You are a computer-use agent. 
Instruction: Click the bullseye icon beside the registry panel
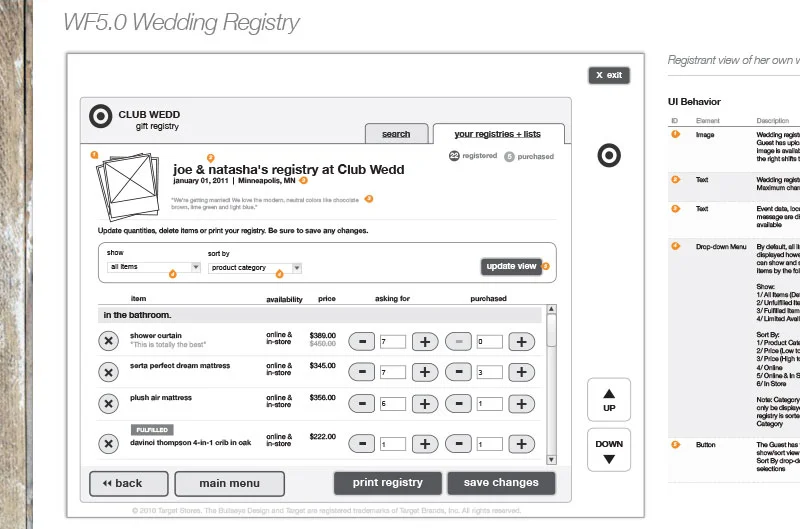pyautogui.click(x=609, y=155)
